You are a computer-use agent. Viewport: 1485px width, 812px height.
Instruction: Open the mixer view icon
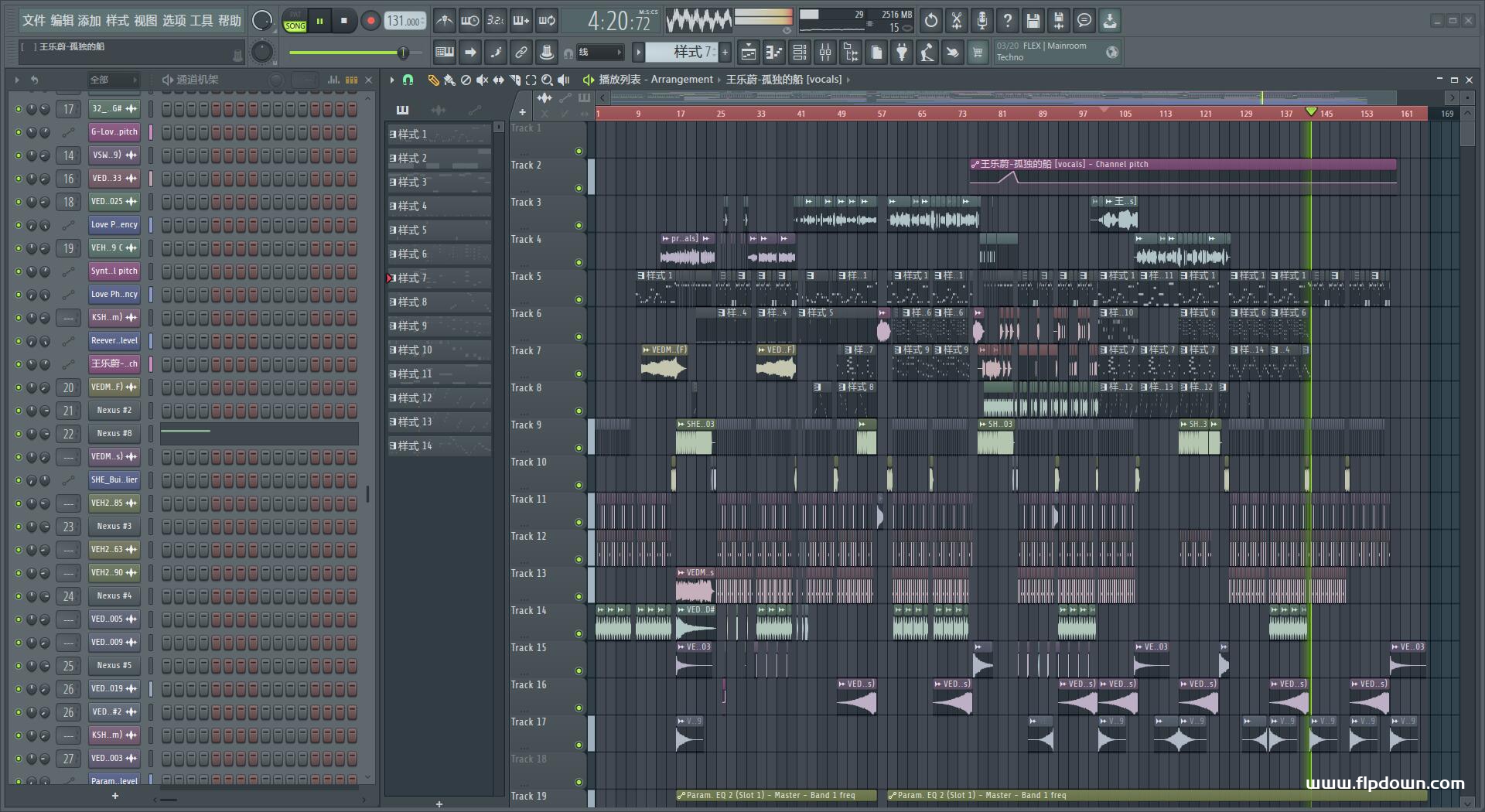coord(825,53)
